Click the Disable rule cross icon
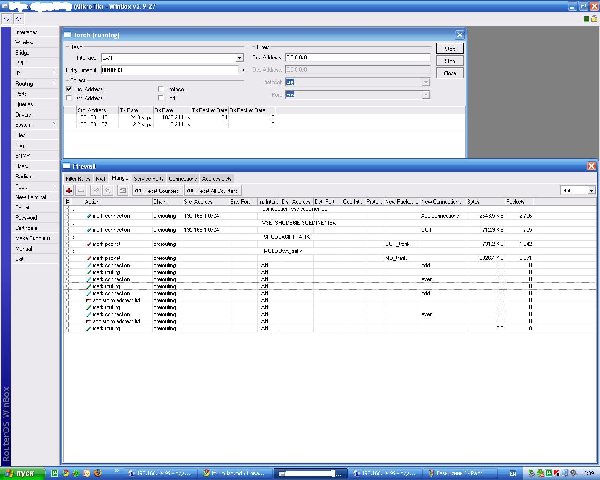 point(107,189)
